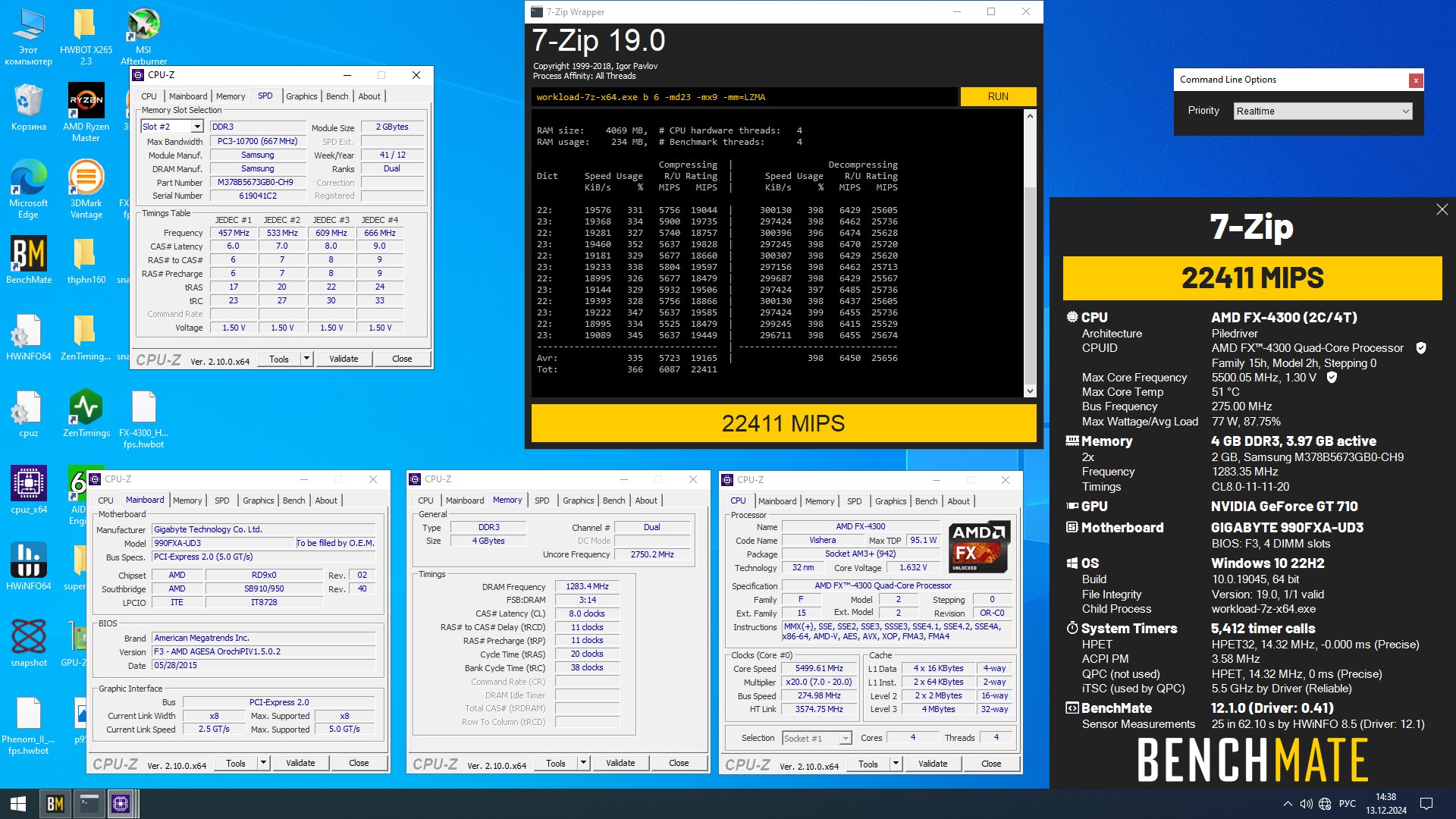Click Close in Memory CPU-Z window
This screenshot has width=1456, height=819.
679,763
